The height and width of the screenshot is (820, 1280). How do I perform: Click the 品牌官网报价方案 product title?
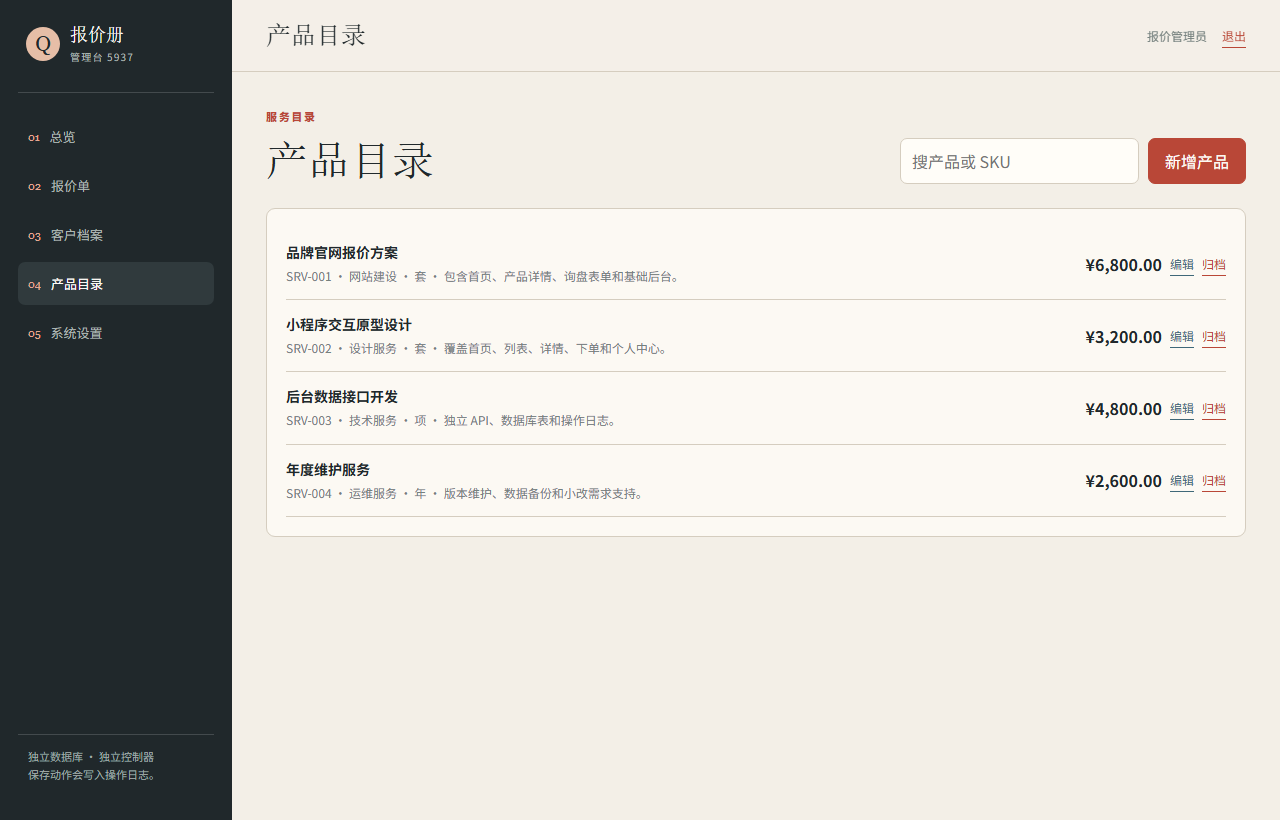click(x=342, y=253)
